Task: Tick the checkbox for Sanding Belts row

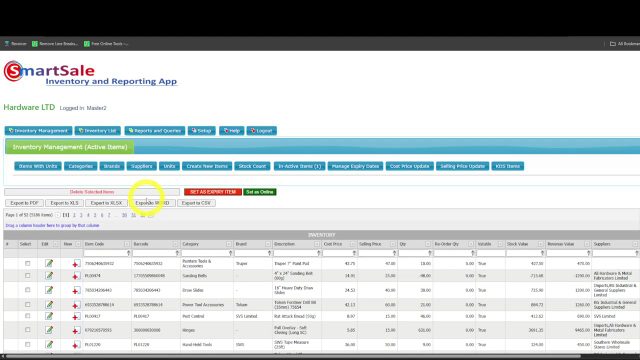Action: (x=27, y=276)
